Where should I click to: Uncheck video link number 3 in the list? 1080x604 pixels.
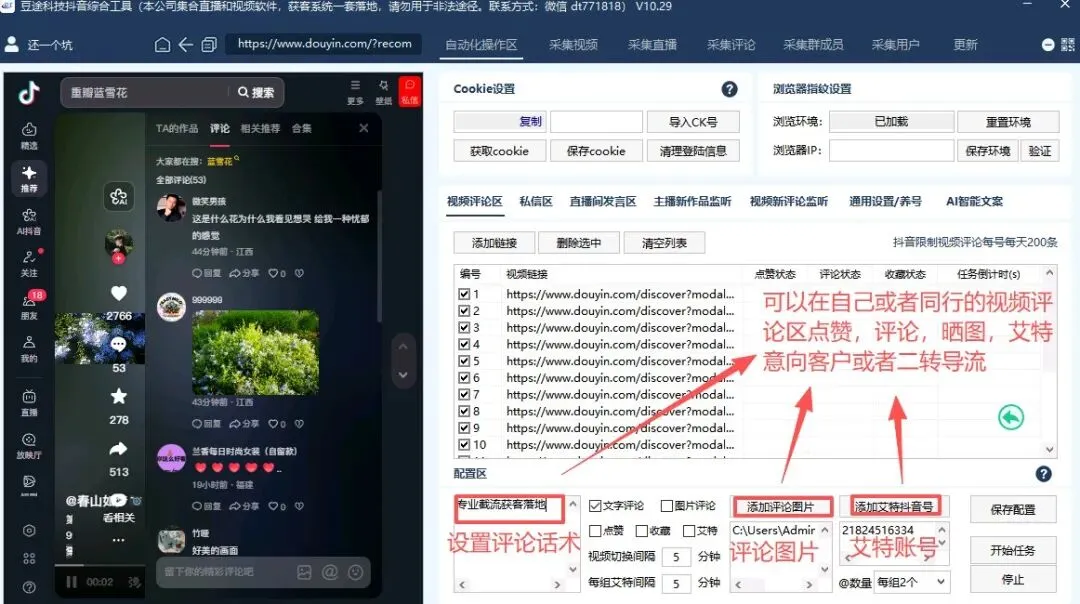pos(466,327)
